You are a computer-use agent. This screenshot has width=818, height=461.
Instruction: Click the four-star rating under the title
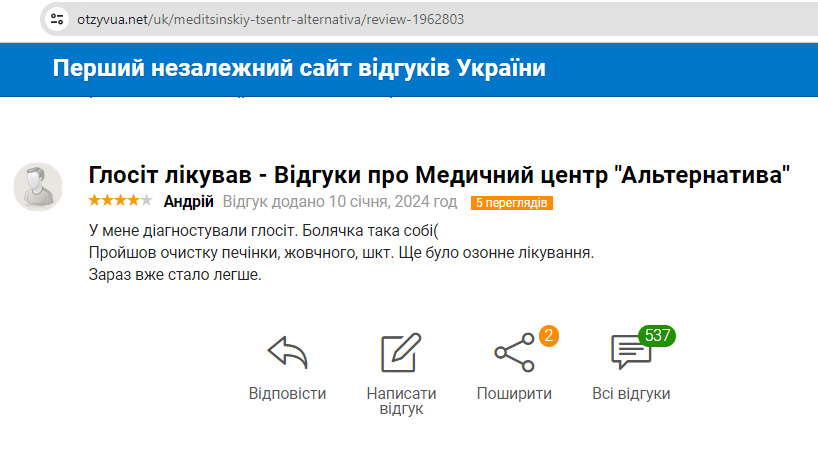click(114, 201)
